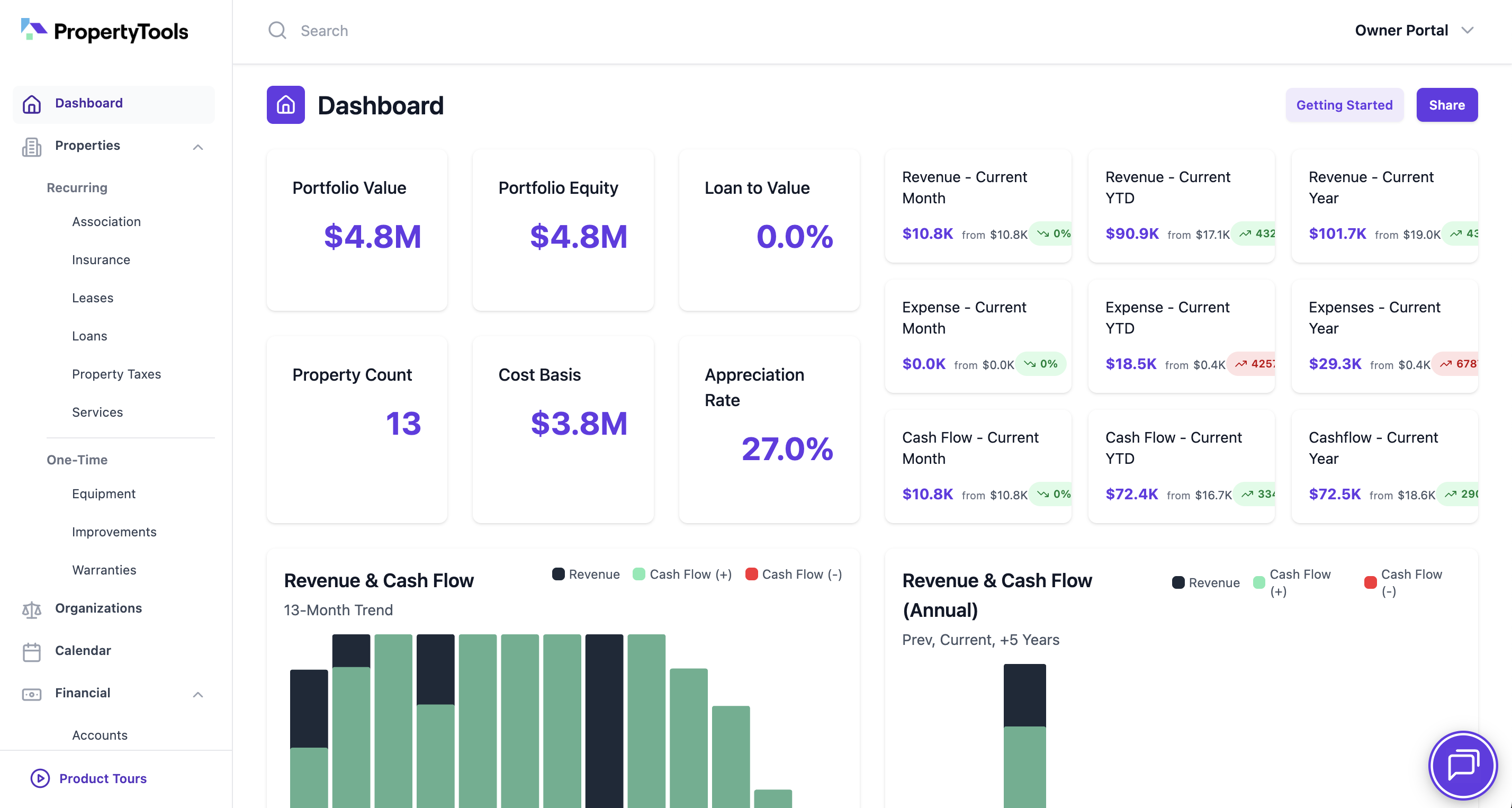The width and height of the screenshot is (1512, 808).
Task: Select Leases under Recurring
Action: coord(92,298)
